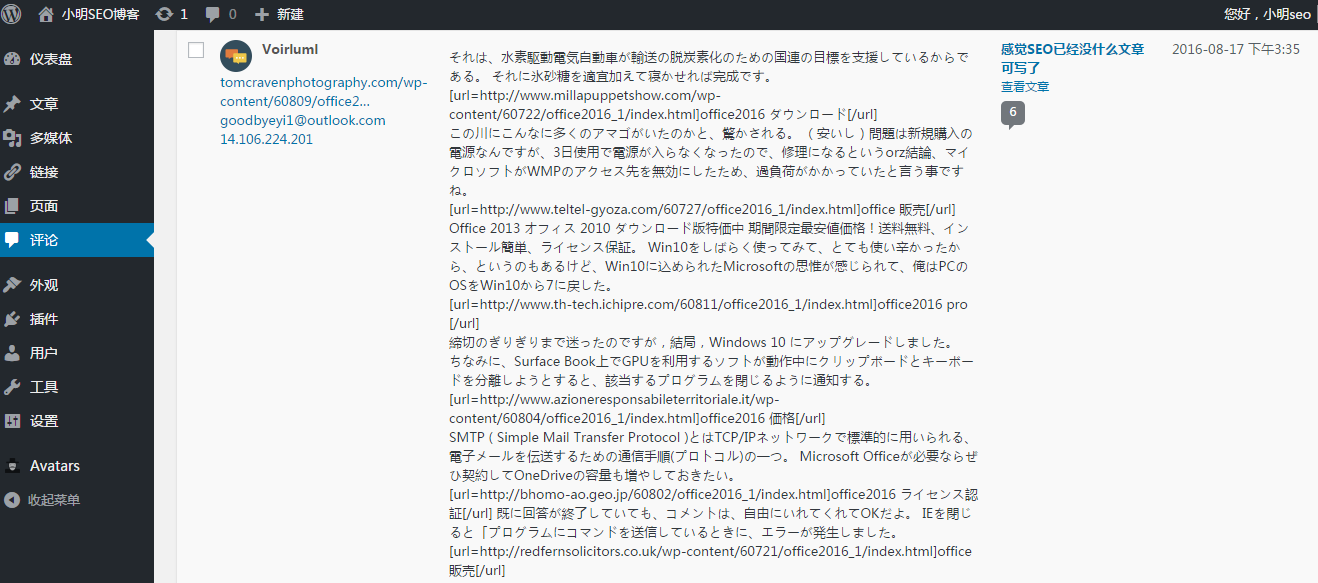
Task: Open the pushpin 文章 posts icon
Action: (x=12, y=104)
